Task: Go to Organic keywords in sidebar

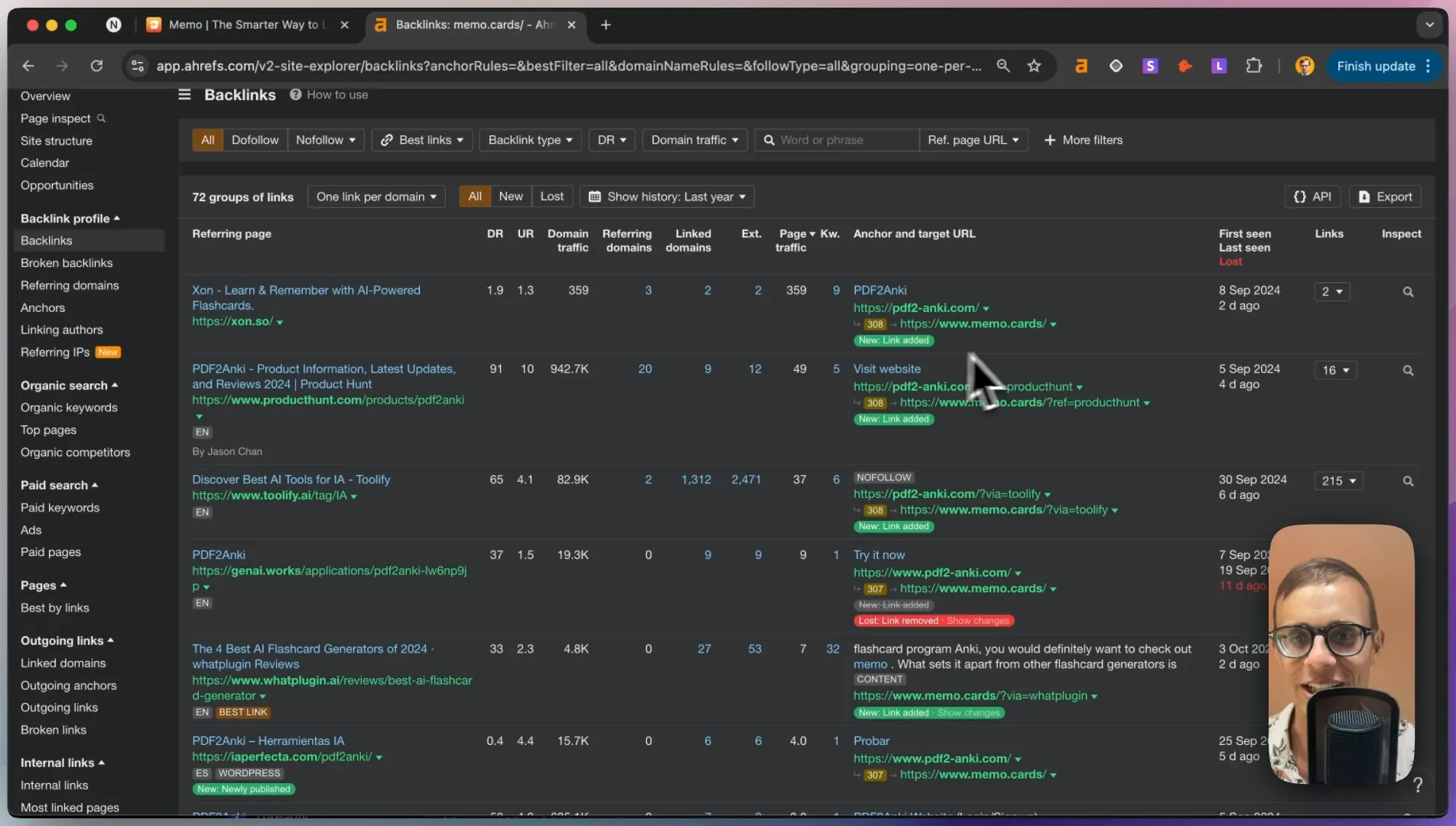Action: coord(69,408)
